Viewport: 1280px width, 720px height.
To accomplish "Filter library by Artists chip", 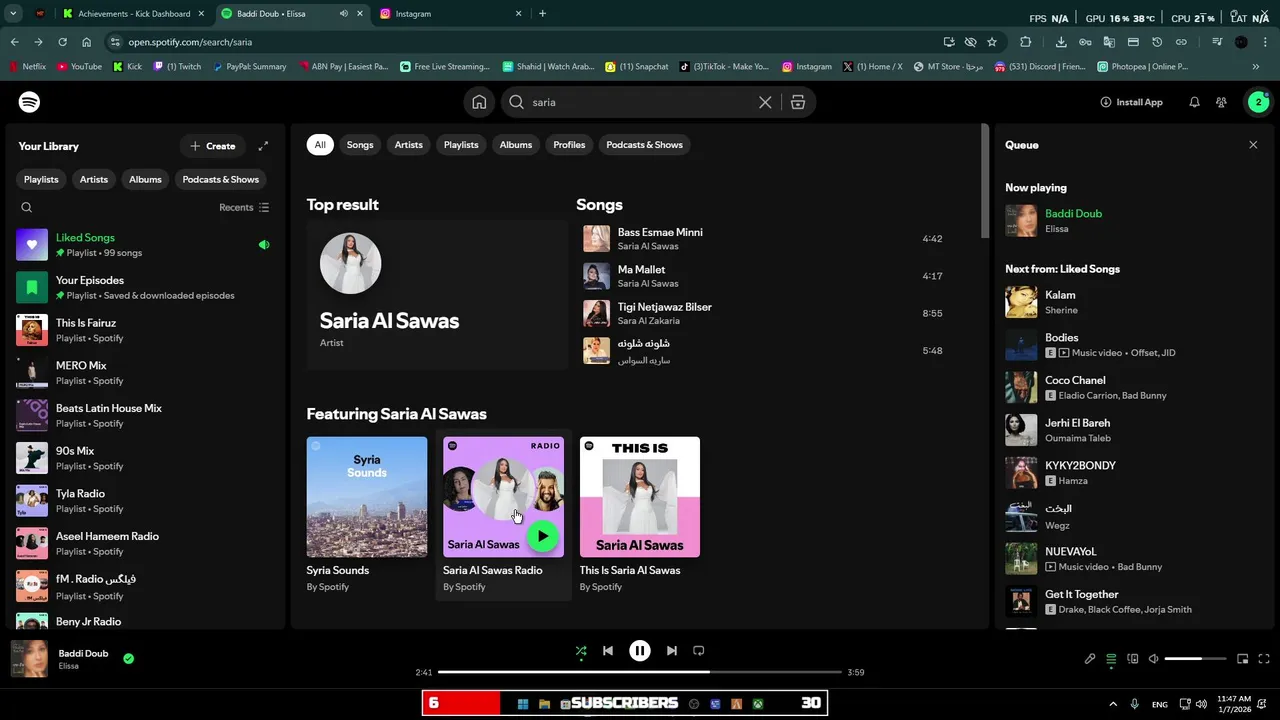I will click(94, 180).
